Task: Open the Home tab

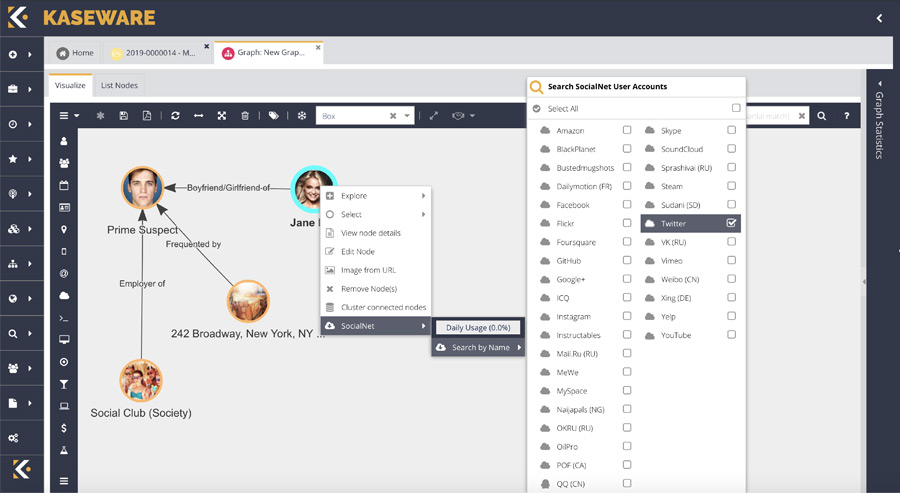Action: click(75, 53)
